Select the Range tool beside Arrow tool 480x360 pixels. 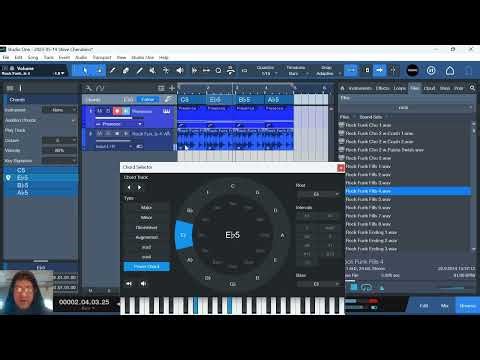click(x=99, y=70)
